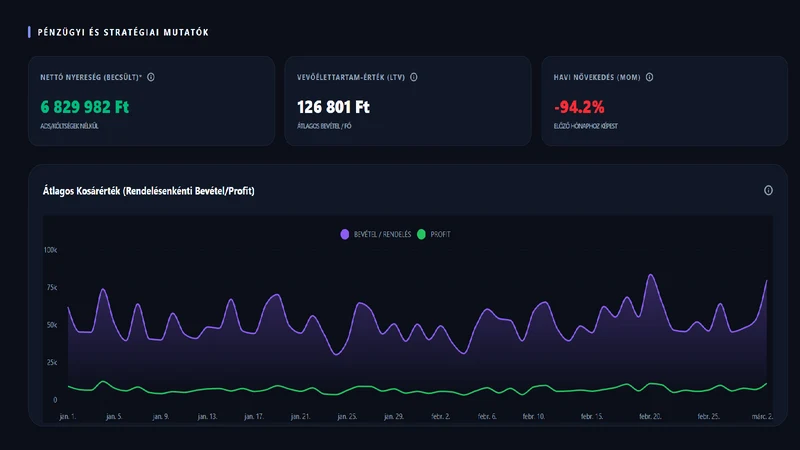Select the 6 829 982 Ft value
The image size is (800, 450).
tap(85, 107)
